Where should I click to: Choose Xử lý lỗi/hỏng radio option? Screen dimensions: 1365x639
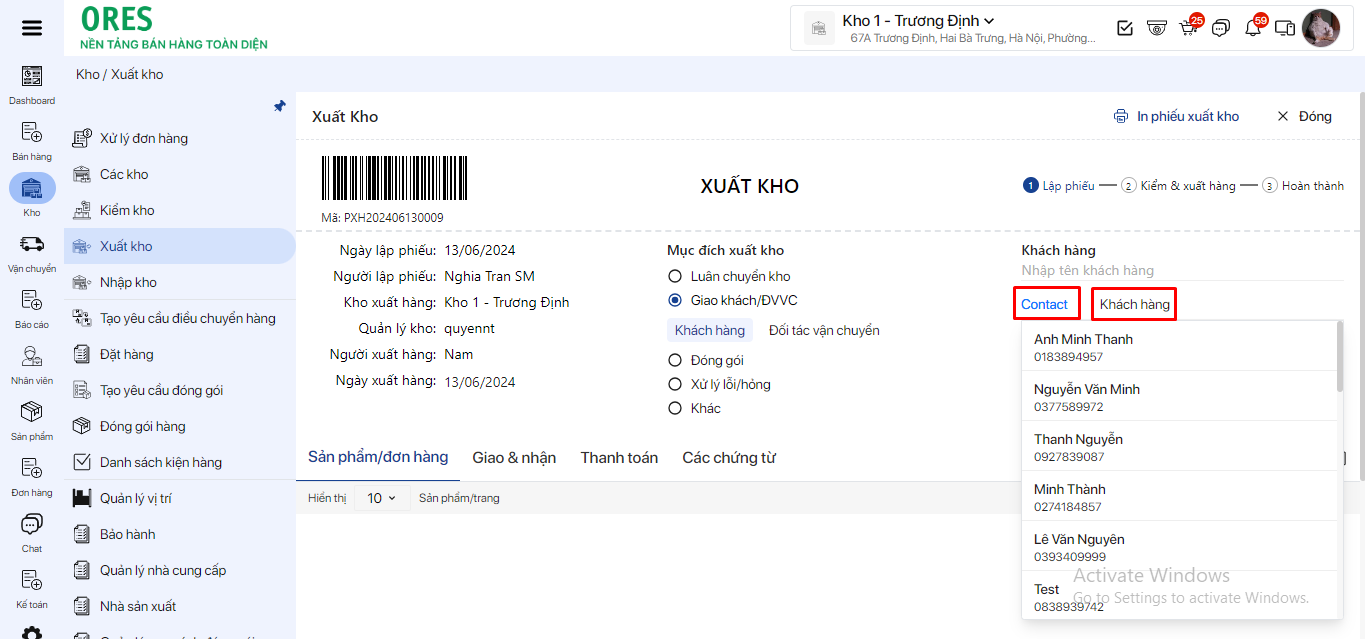tap(675, 384)
